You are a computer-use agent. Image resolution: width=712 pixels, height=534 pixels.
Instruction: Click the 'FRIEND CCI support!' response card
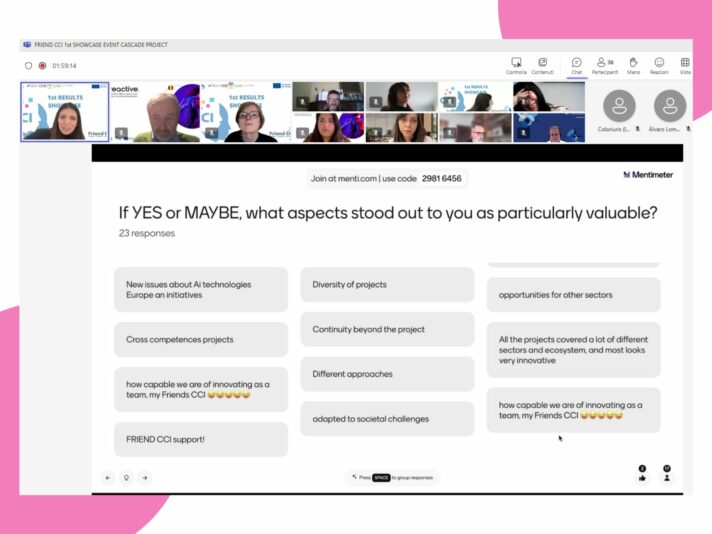pos(200,439)
